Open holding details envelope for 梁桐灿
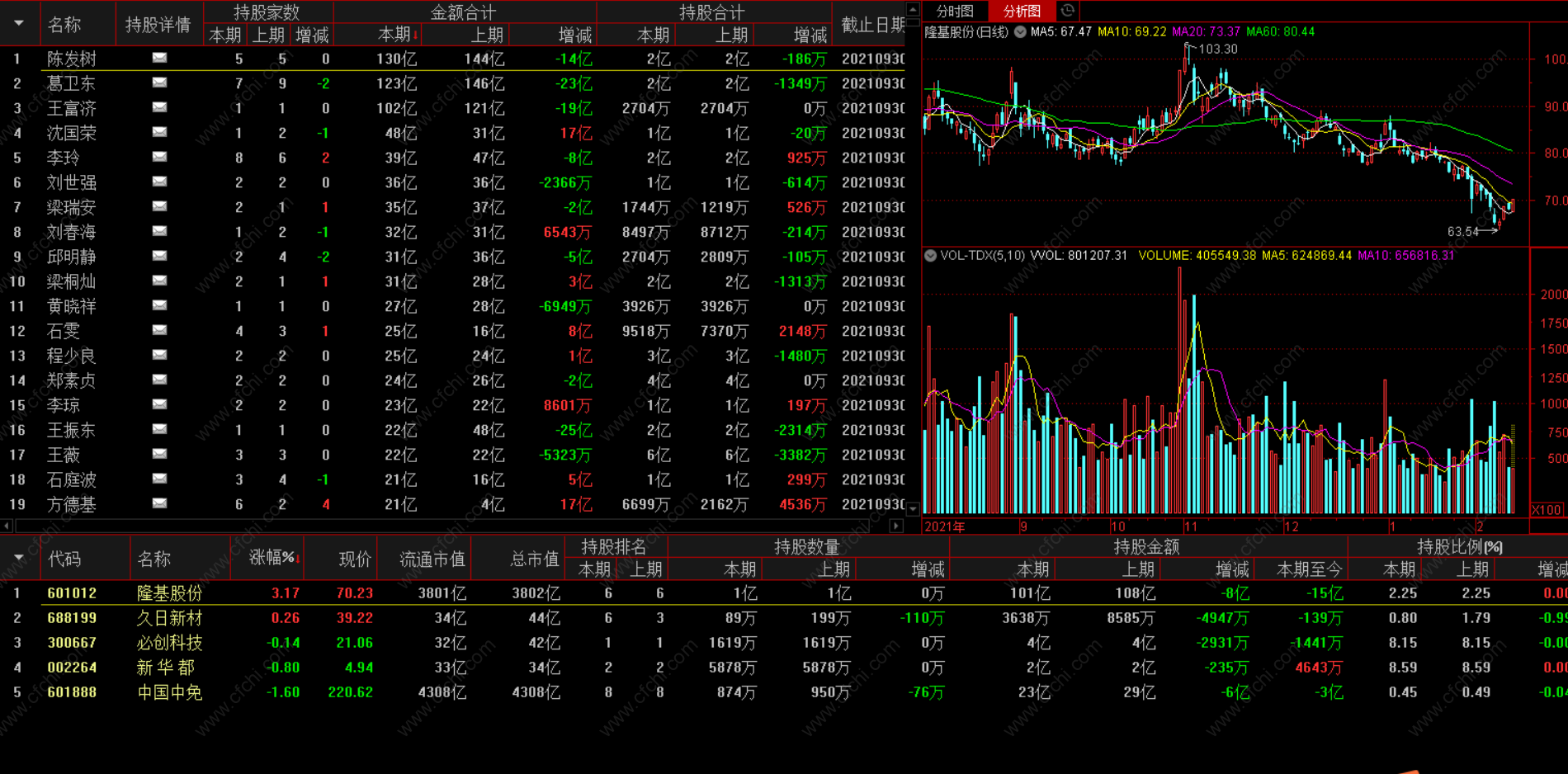 [x=159, y=281]
